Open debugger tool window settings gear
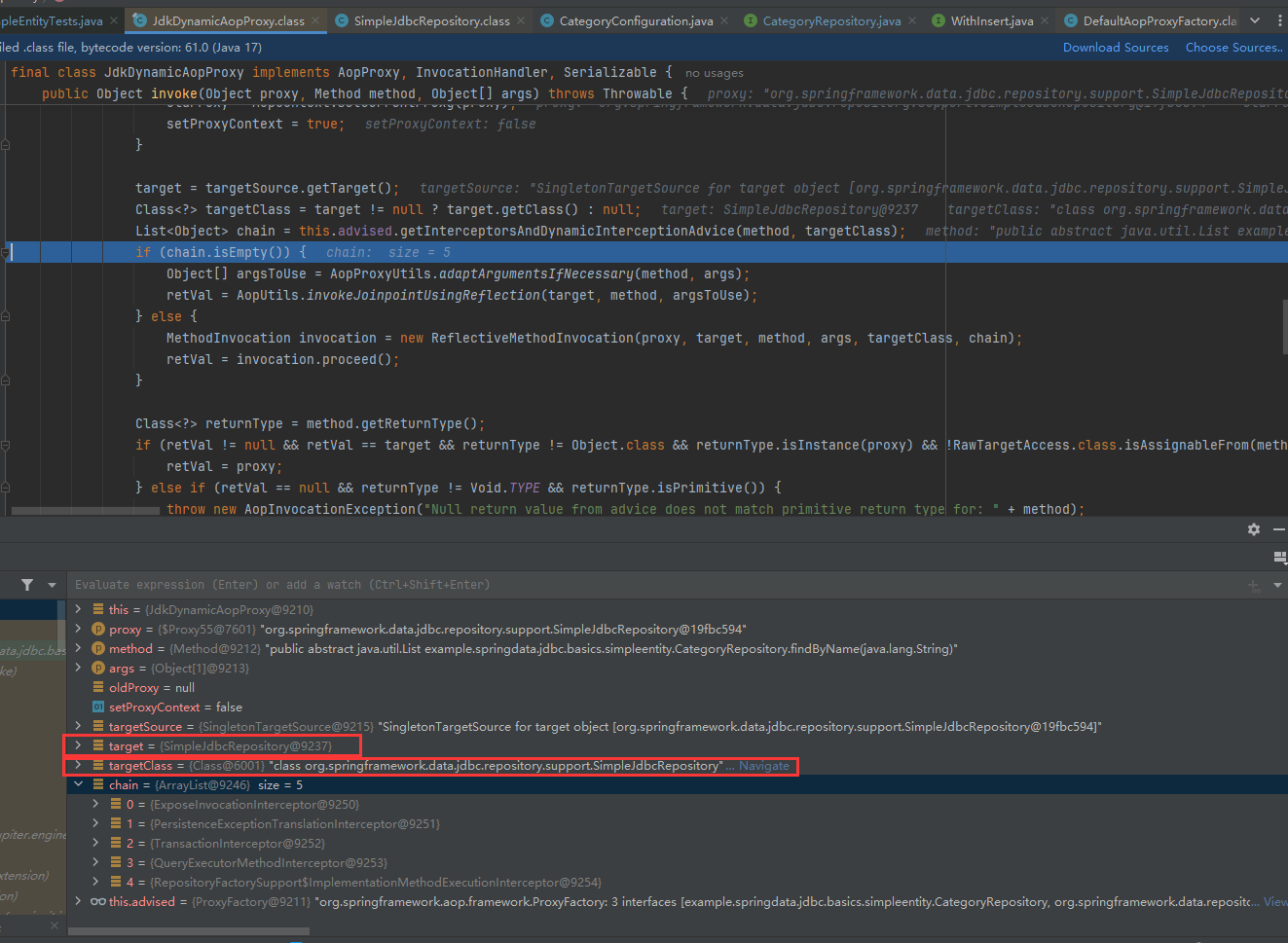This screenshot has height=943, width=1288. pyautogui.click(x=1253, y=529)
